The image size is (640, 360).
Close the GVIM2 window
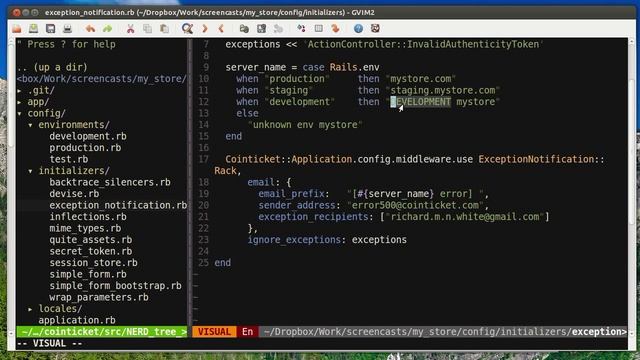(17, 13)
